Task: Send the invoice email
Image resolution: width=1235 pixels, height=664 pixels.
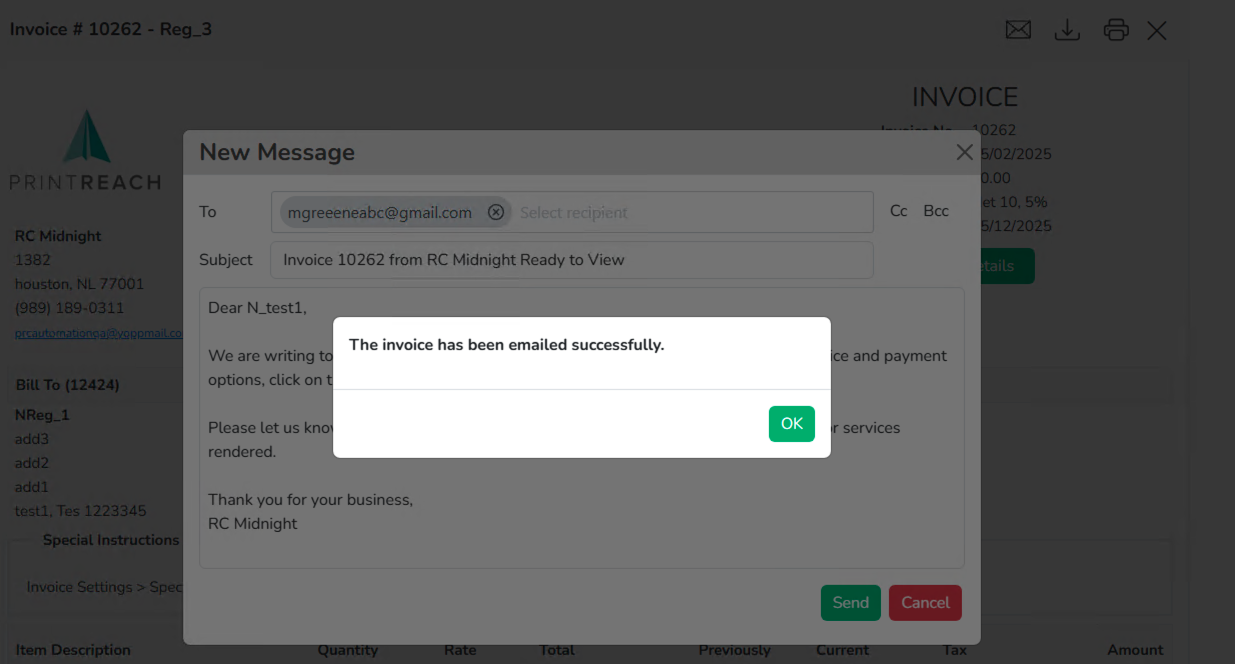Action: point(850,602)
